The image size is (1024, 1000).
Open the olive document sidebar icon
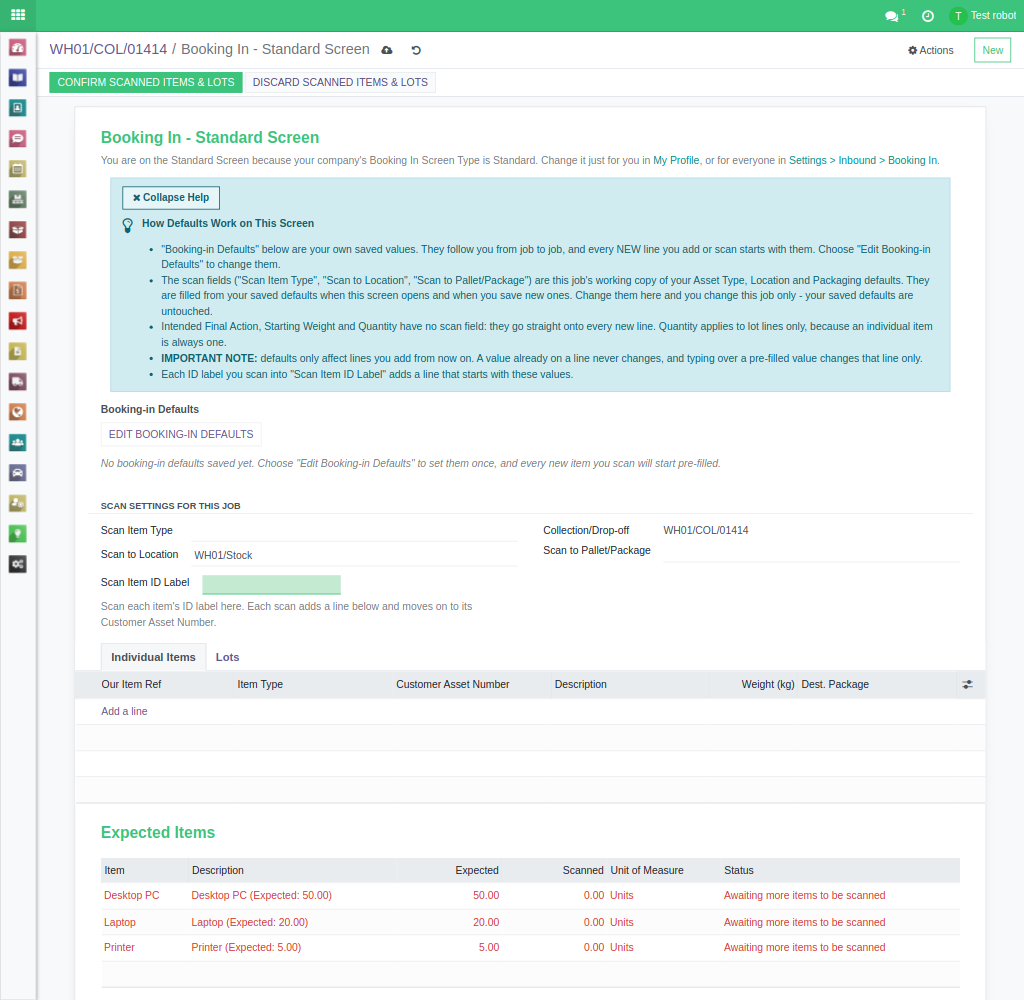click(18, 351)
